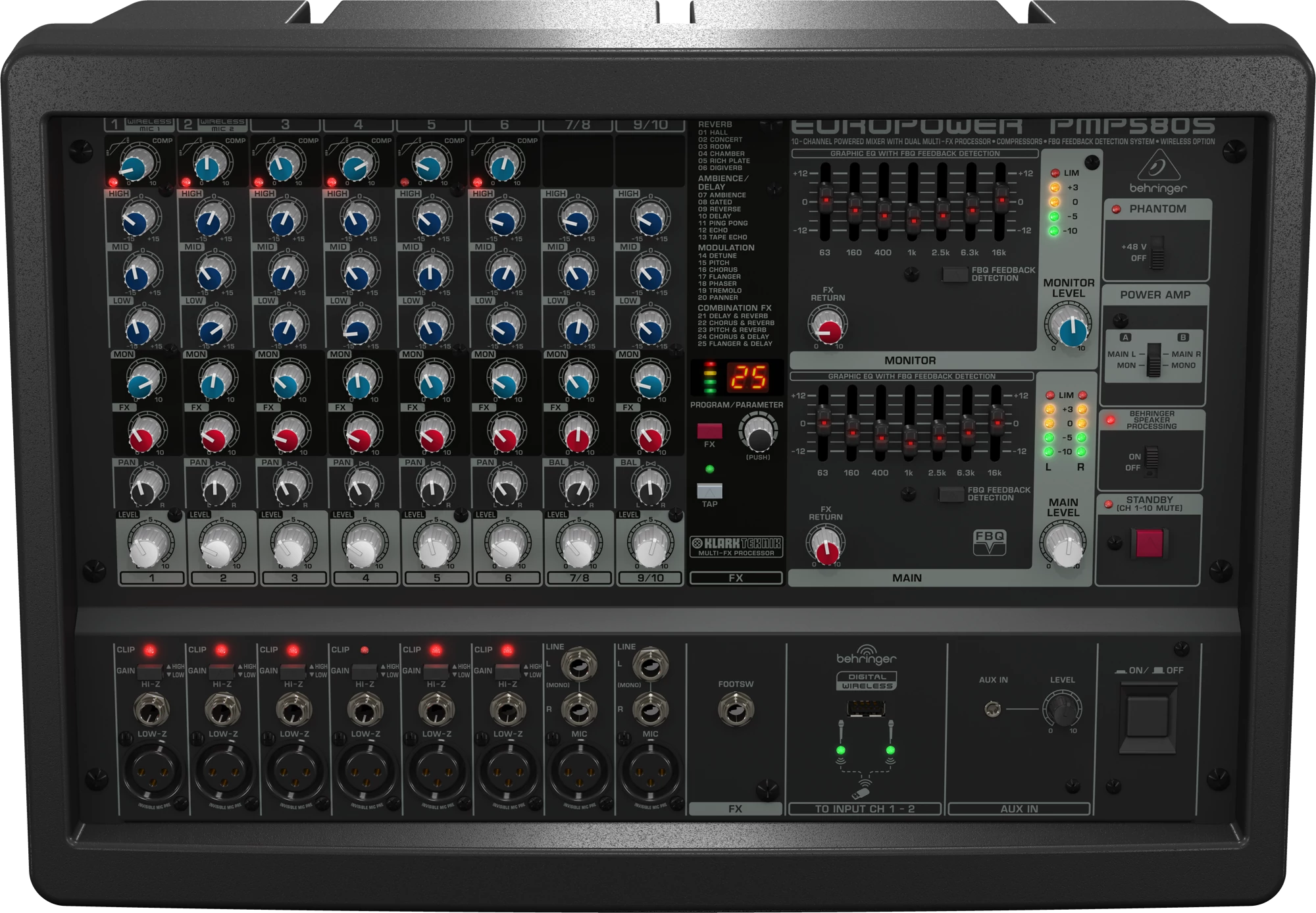Turn channel 9/10 LEVEL knob
This screenshot has width=1316, height=913.
(651, 547)
